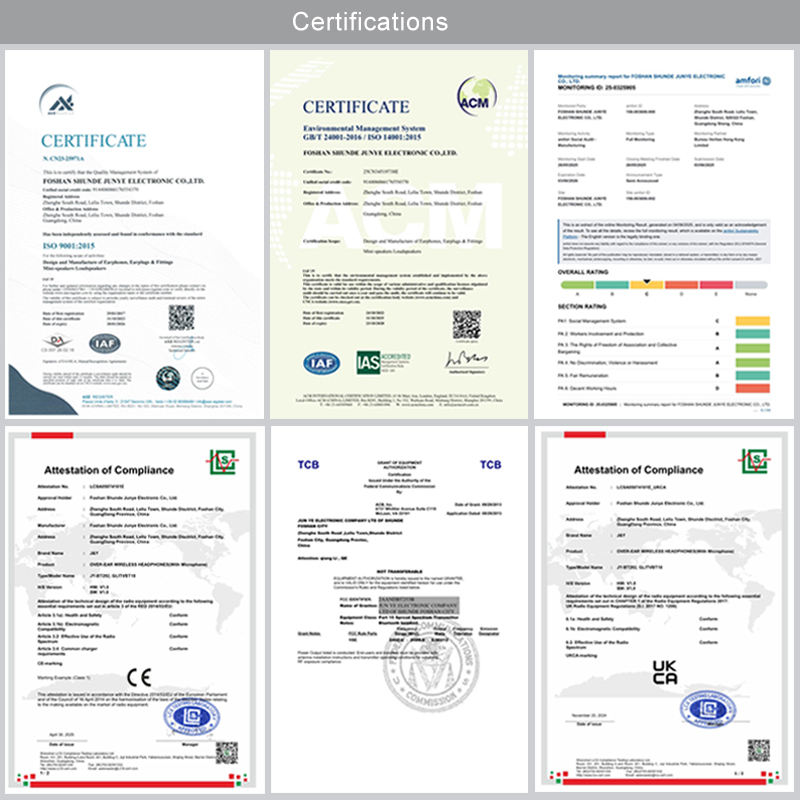The image size is (800, 800).
Task: Open the amfori monitoring summary report
Action: pyautogui.click(x=664, y=234)
